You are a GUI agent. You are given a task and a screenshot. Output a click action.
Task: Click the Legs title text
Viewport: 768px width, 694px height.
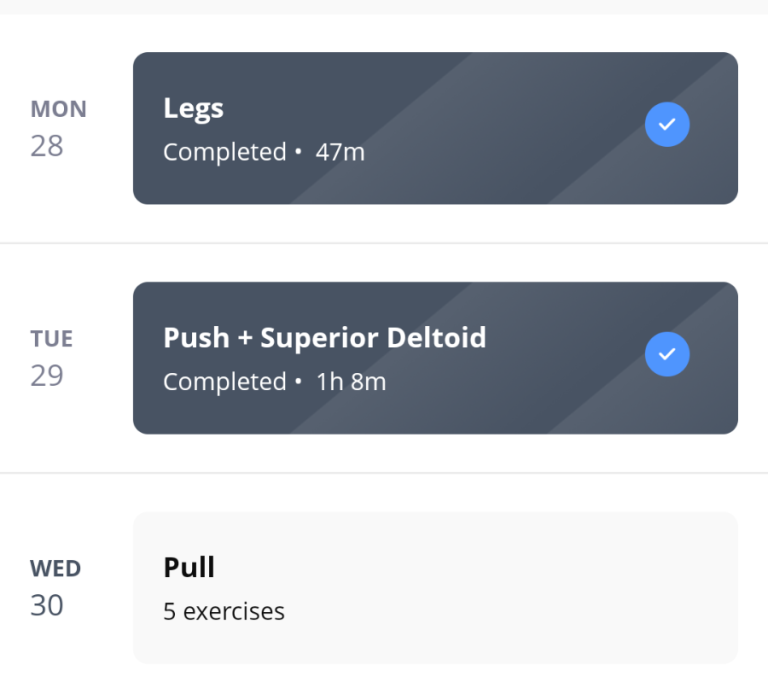193,109
